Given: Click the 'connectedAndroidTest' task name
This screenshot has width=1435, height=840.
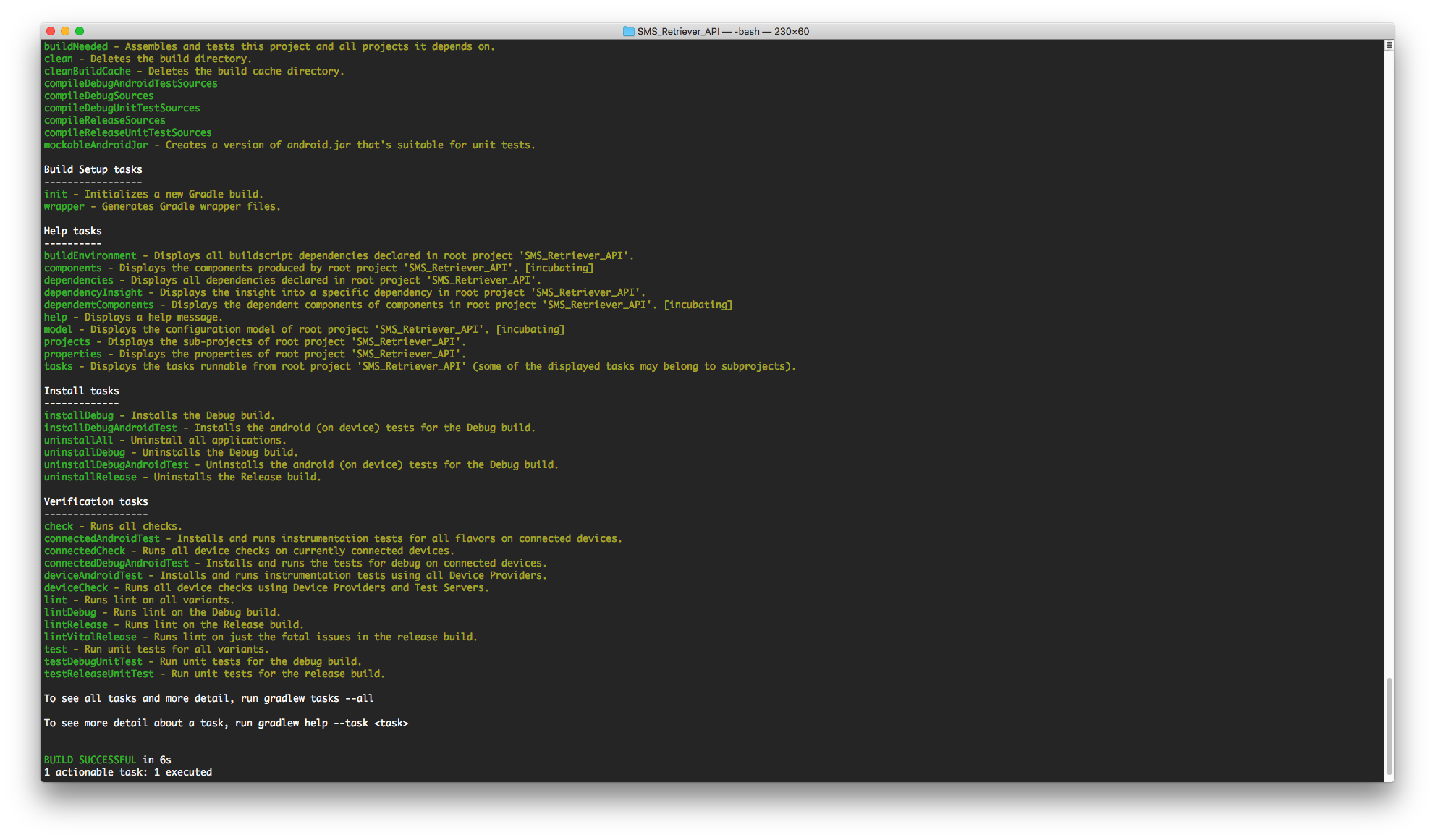Looking at the screenshot, I should tap(102, 538).
